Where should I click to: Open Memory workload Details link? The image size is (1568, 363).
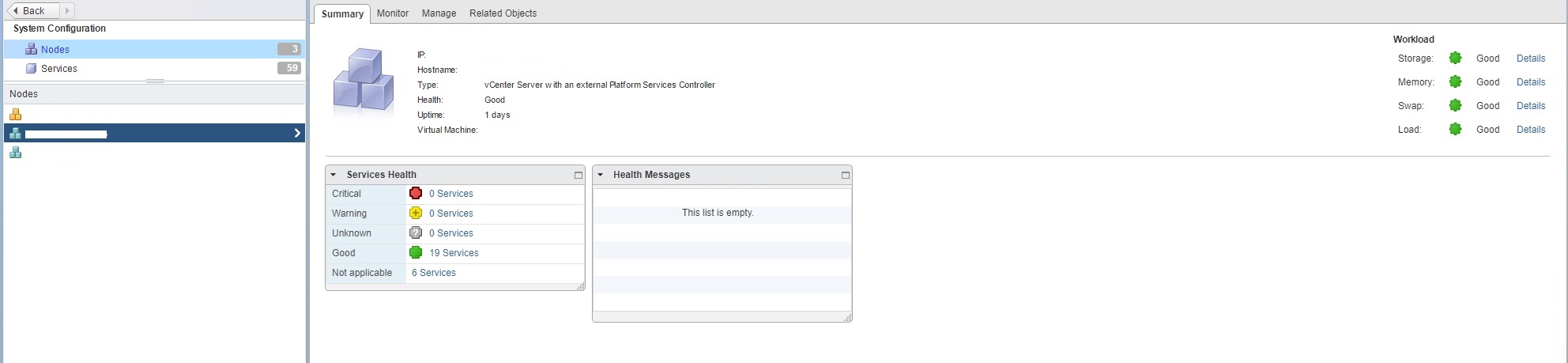pyautogui.click(x=1530, y=82)
